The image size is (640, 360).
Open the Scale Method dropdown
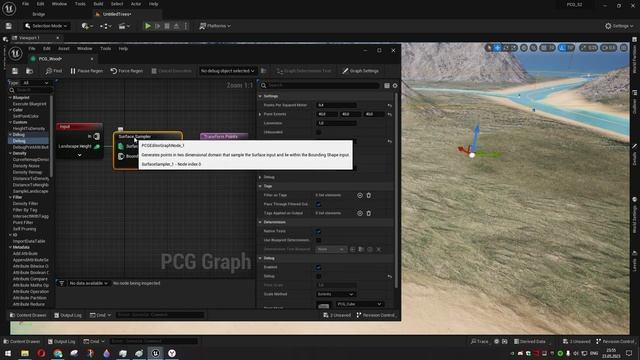coord(336,294)
